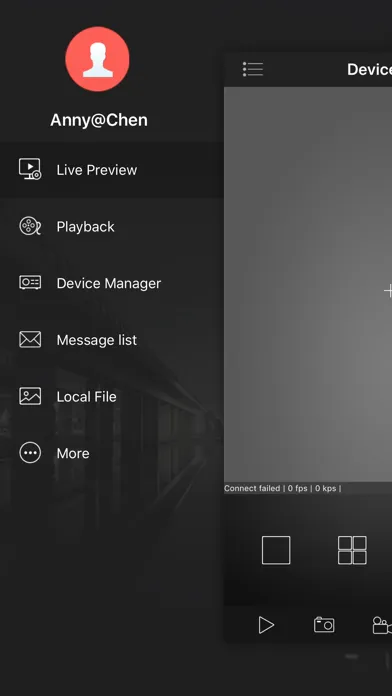Click the Anny@Chen username
Viewport: 392px width, 696px height.
point(99,120)
